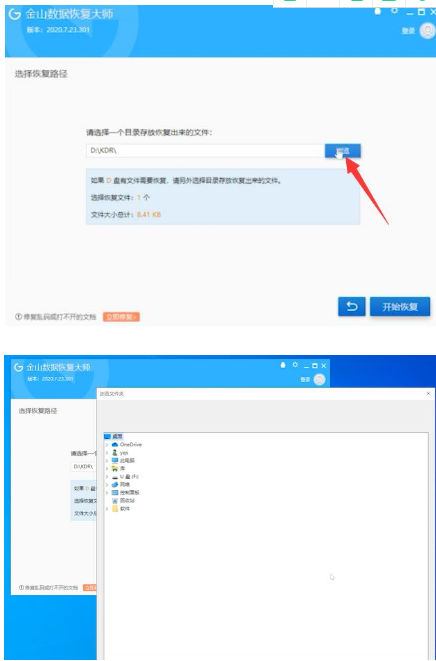This screenshot has height=661, width=436.
Task: Expand the yqs user node
Action: point(107,453)
